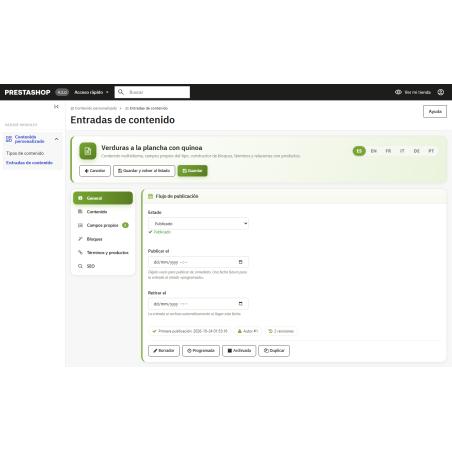Click the Ayuda button
Viewport: 452px width, 452px height.
click(x=435, y=111)
